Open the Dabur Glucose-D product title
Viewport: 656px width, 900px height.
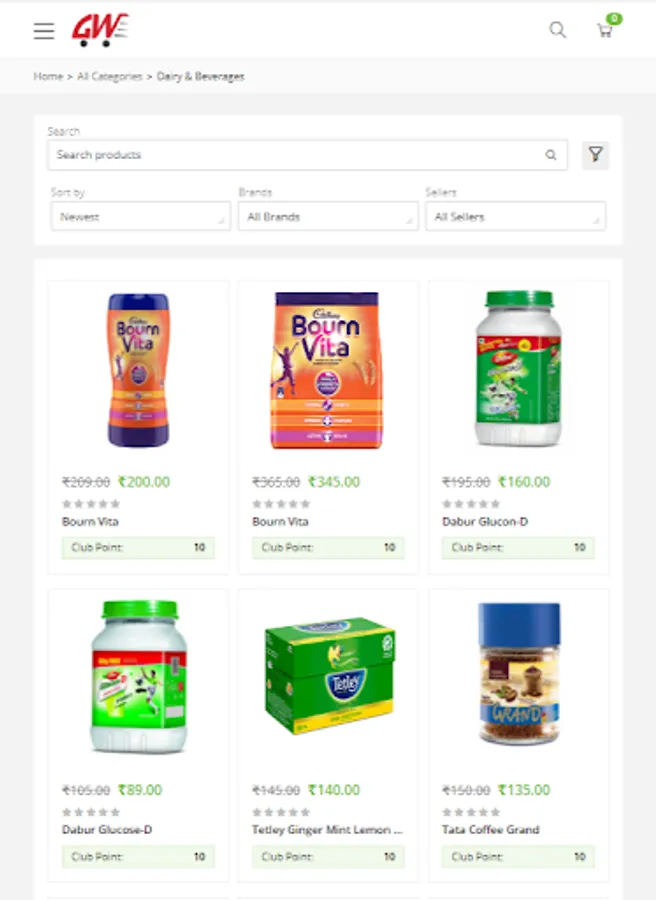(x=107, y=829)
